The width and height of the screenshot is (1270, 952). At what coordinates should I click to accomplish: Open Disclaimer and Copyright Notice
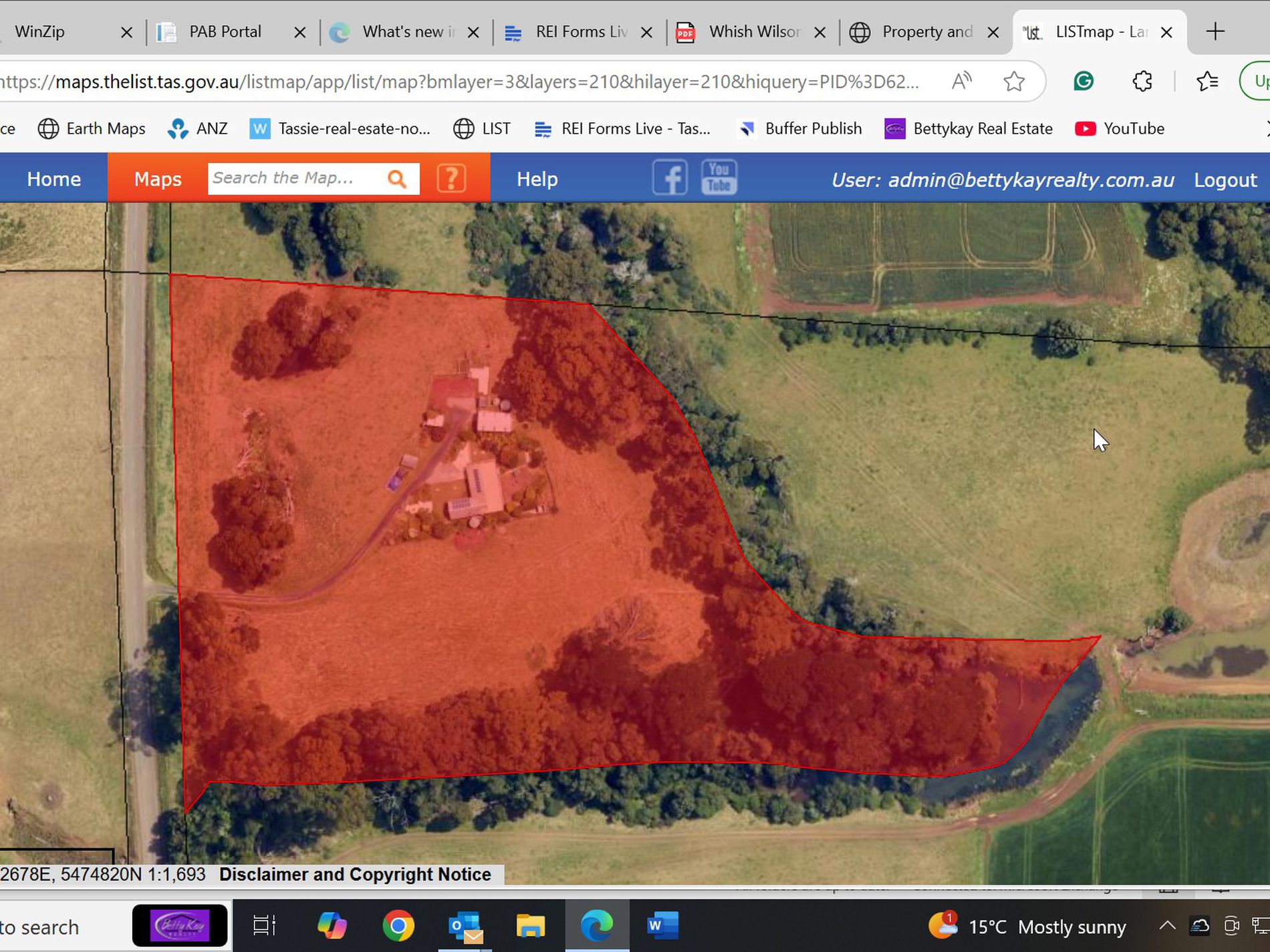[355, 875]
